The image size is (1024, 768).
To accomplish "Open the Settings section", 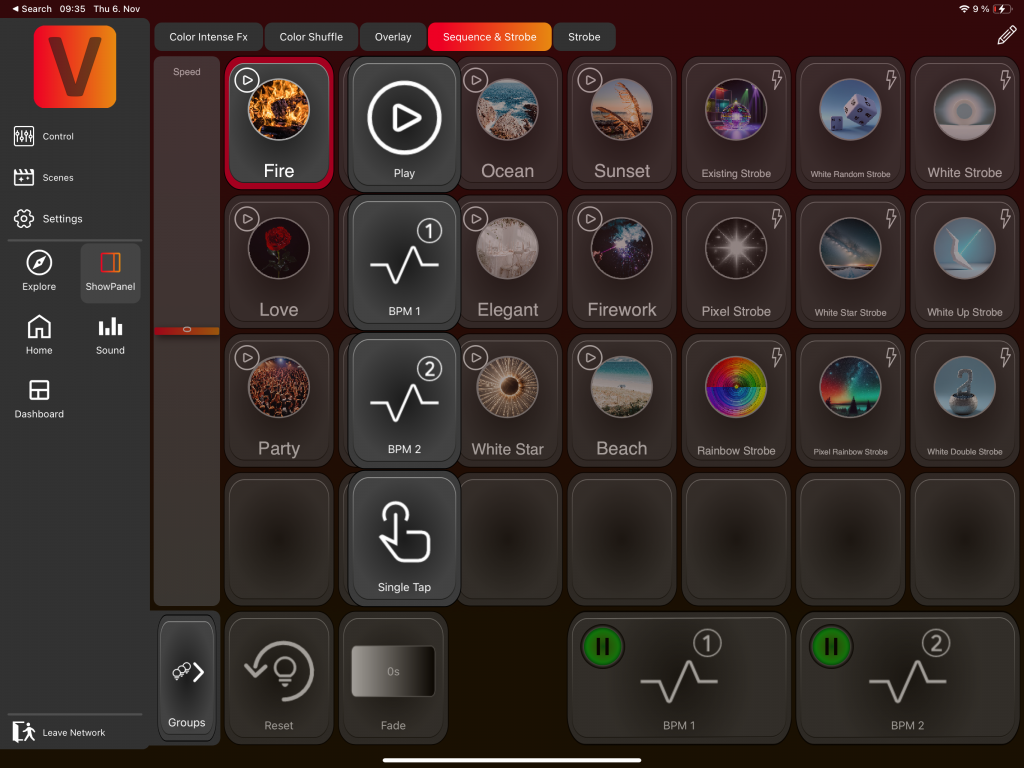I will pyautogui.click(x=50, y=218).
